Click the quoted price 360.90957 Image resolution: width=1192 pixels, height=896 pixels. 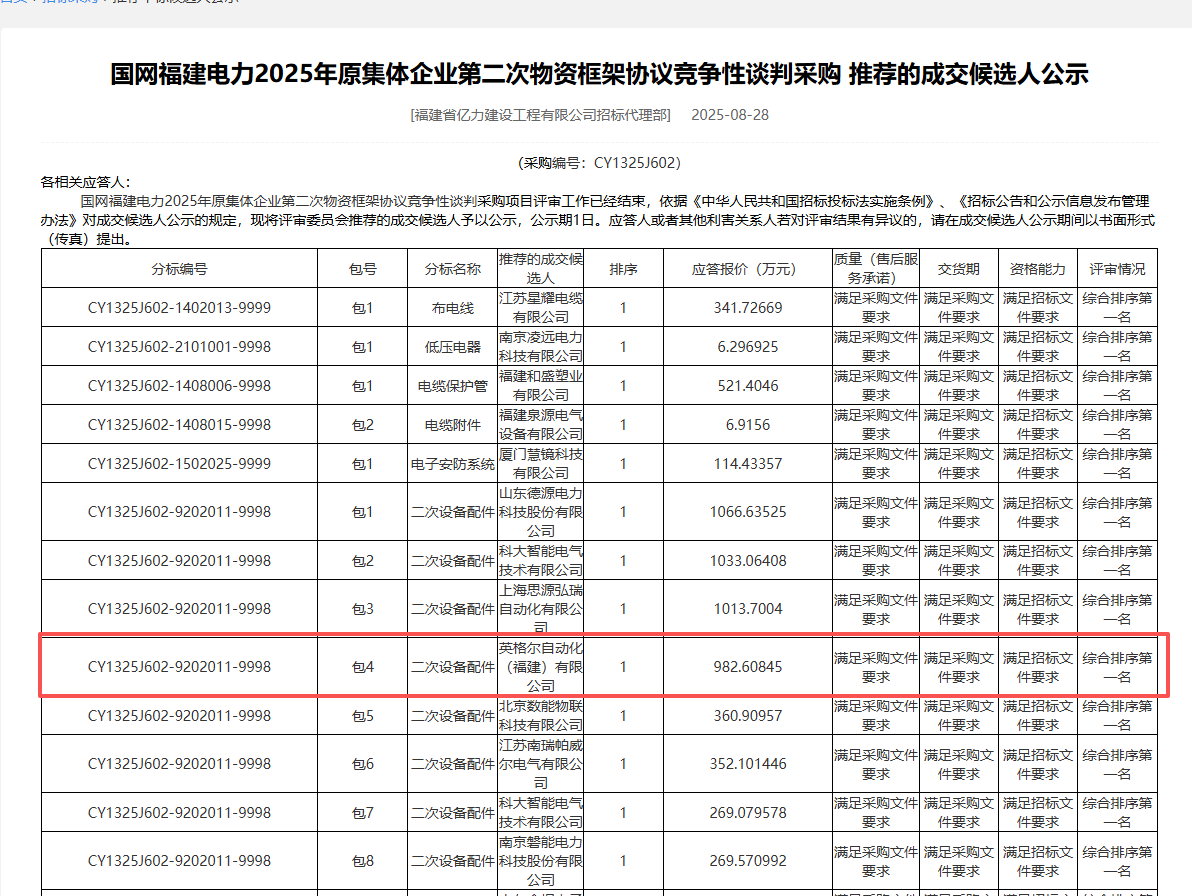[x=748, y=716]
